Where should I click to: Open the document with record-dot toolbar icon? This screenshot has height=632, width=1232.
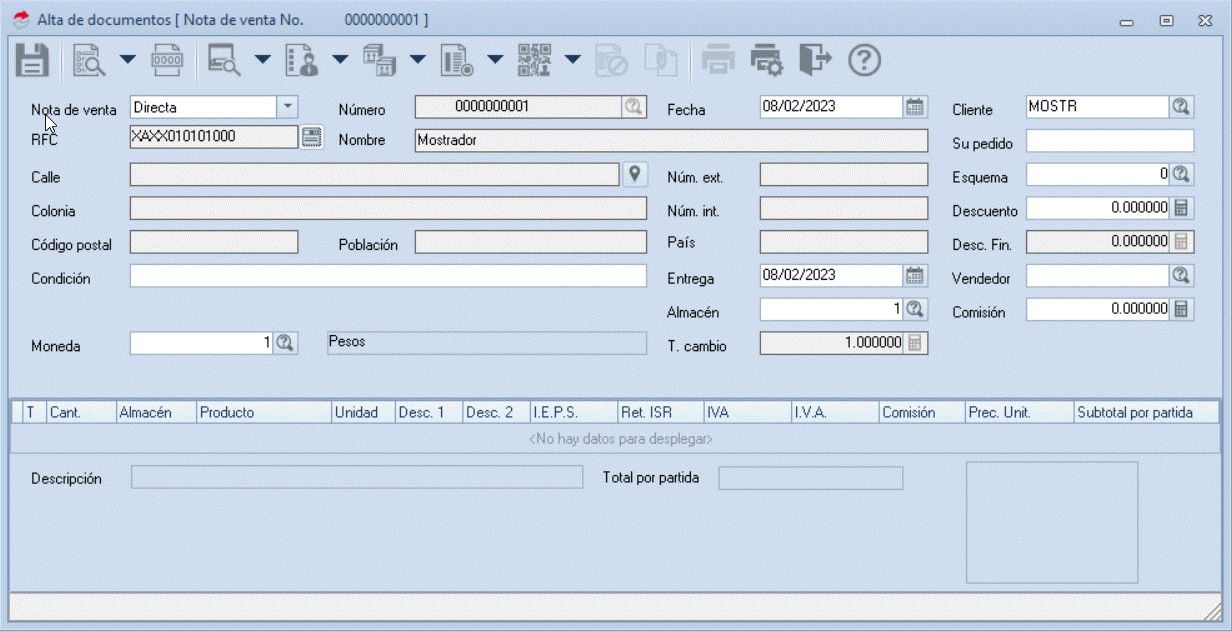point(457,60)
